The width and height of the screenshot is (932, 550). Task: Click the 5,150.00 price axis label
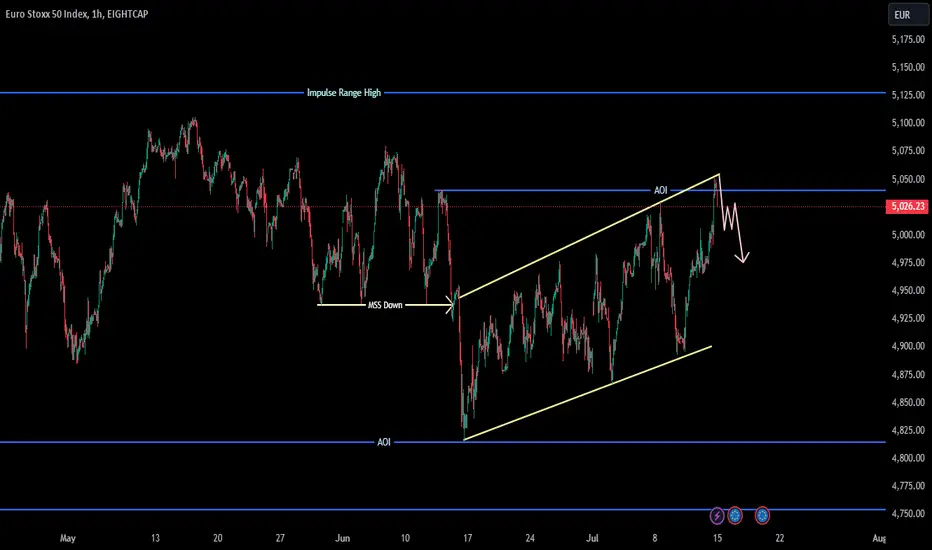[x=908, y=67]
